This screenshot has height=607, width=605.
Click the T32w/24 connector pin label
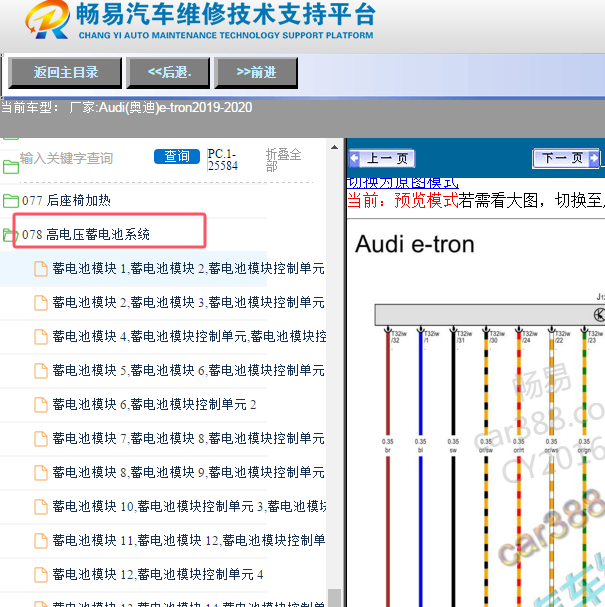pyautogui.click(x=530, y=337)
